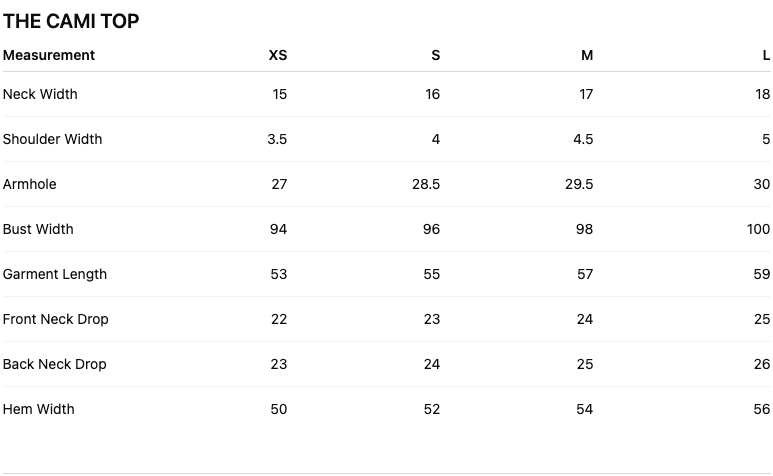Image resolution: width=773 pixels, height=476 pixels.
Task: Click THE CAMI TOP heading
Action: click(x=71, y=21)
